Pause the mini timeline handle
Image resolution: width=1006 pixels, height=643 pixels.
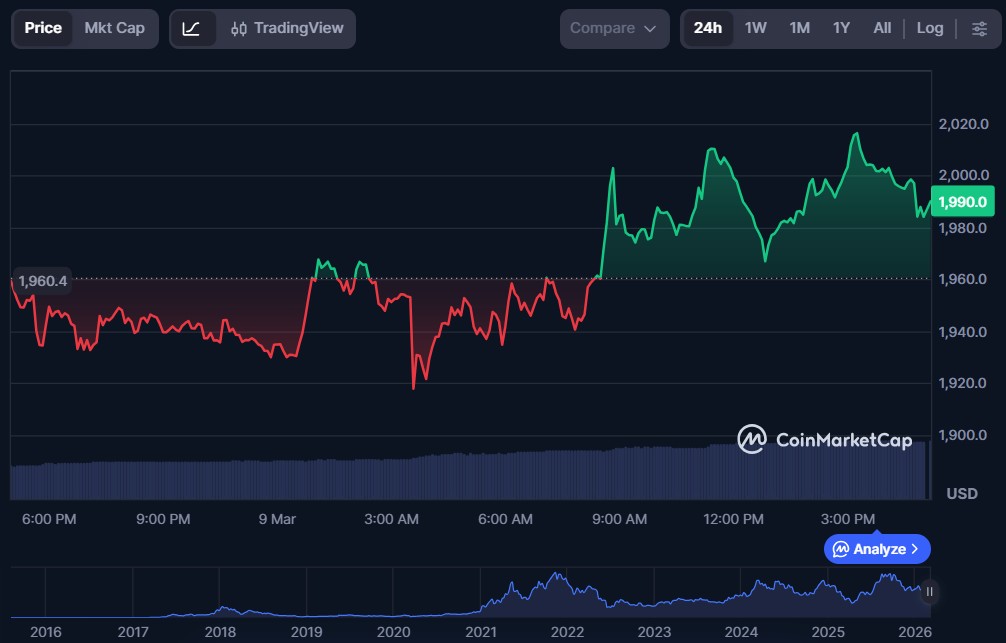(x=929, y=592)
